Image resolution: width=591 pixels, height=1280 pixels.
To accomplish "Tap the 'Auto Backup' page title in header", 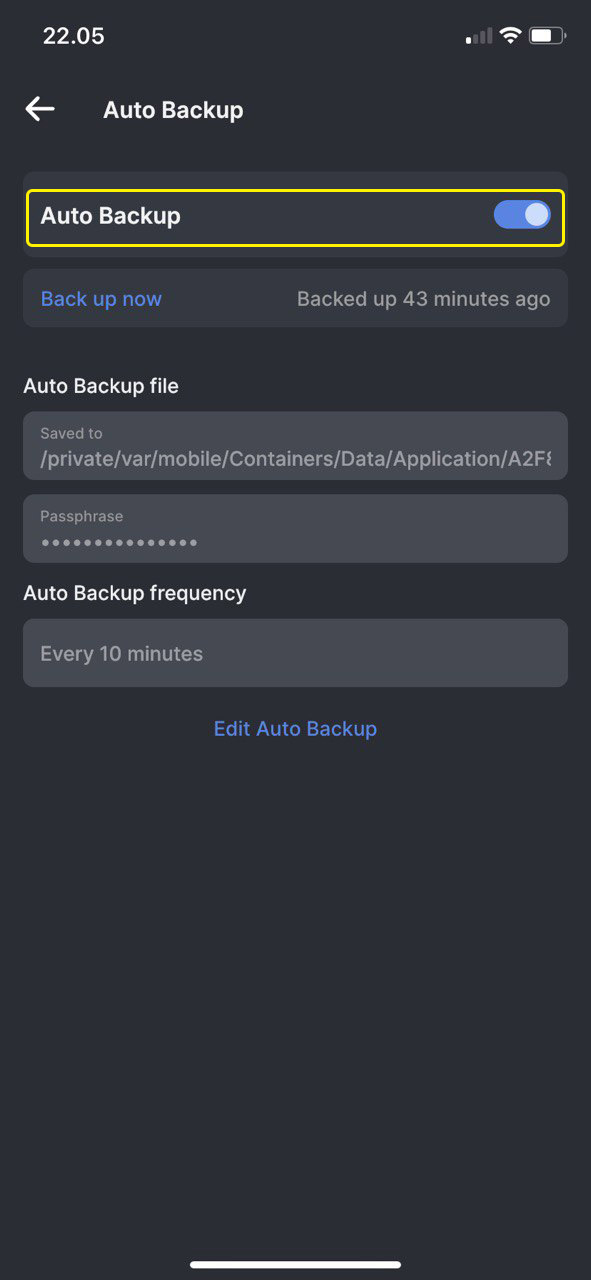I will pos(173,110).
